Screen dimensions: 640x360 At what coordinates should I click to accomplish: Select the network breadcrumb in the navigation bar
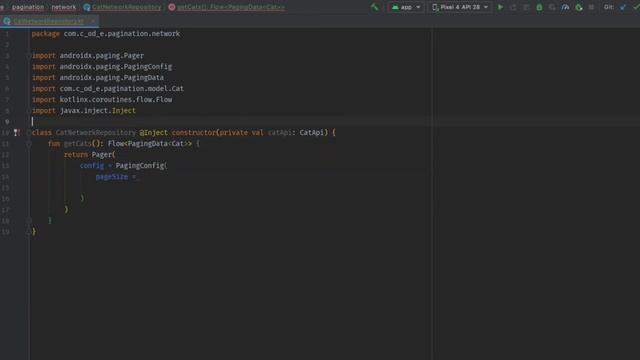point(63,7)
